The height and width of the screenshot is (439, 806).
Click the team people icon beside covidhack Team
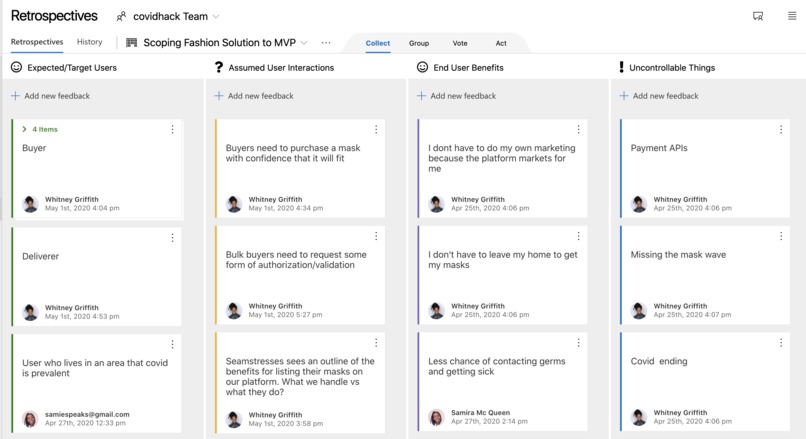[121, 16]
